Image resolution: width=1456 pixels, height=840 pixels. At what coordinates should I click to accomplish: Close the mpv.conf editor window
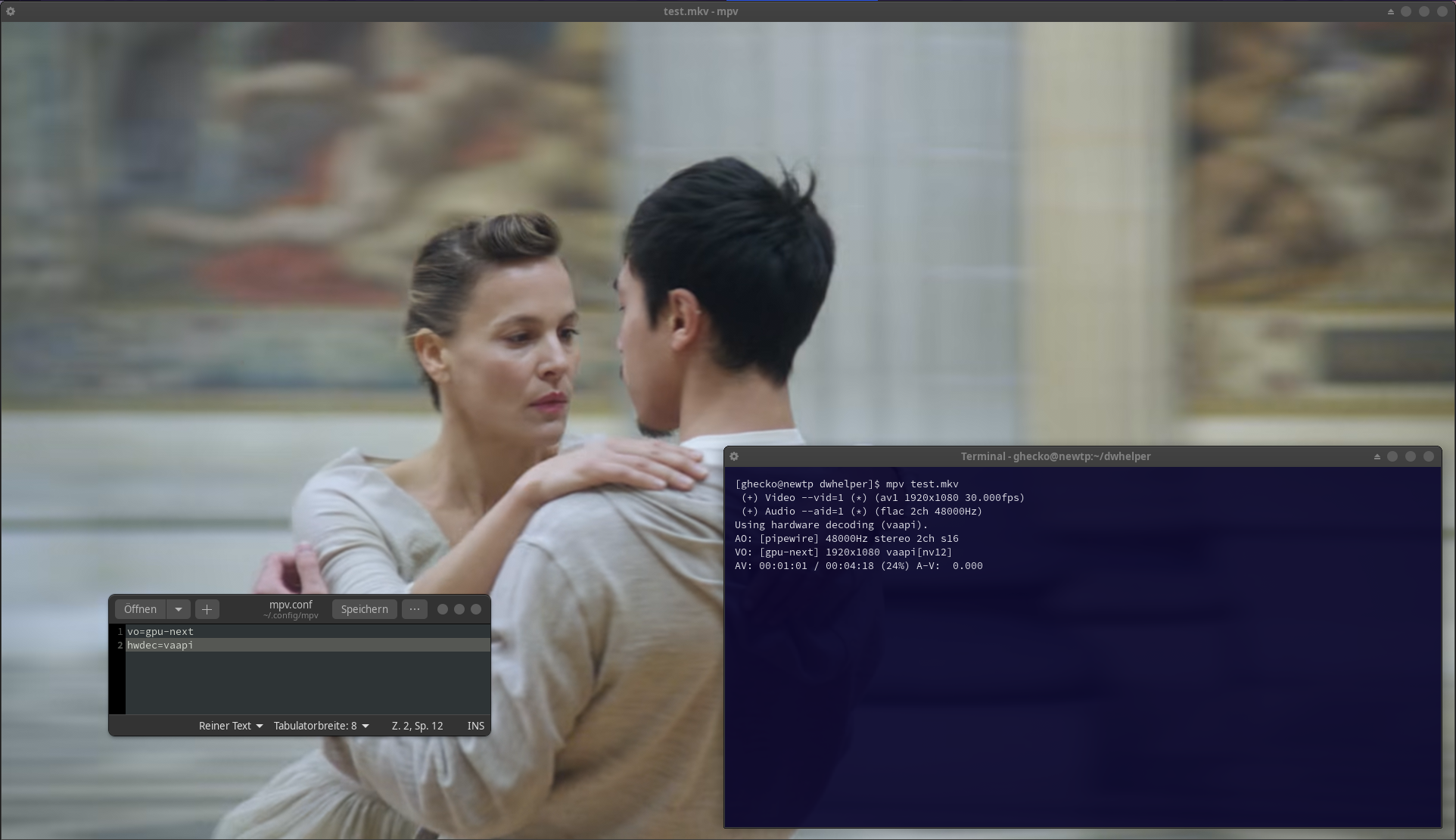476,609
